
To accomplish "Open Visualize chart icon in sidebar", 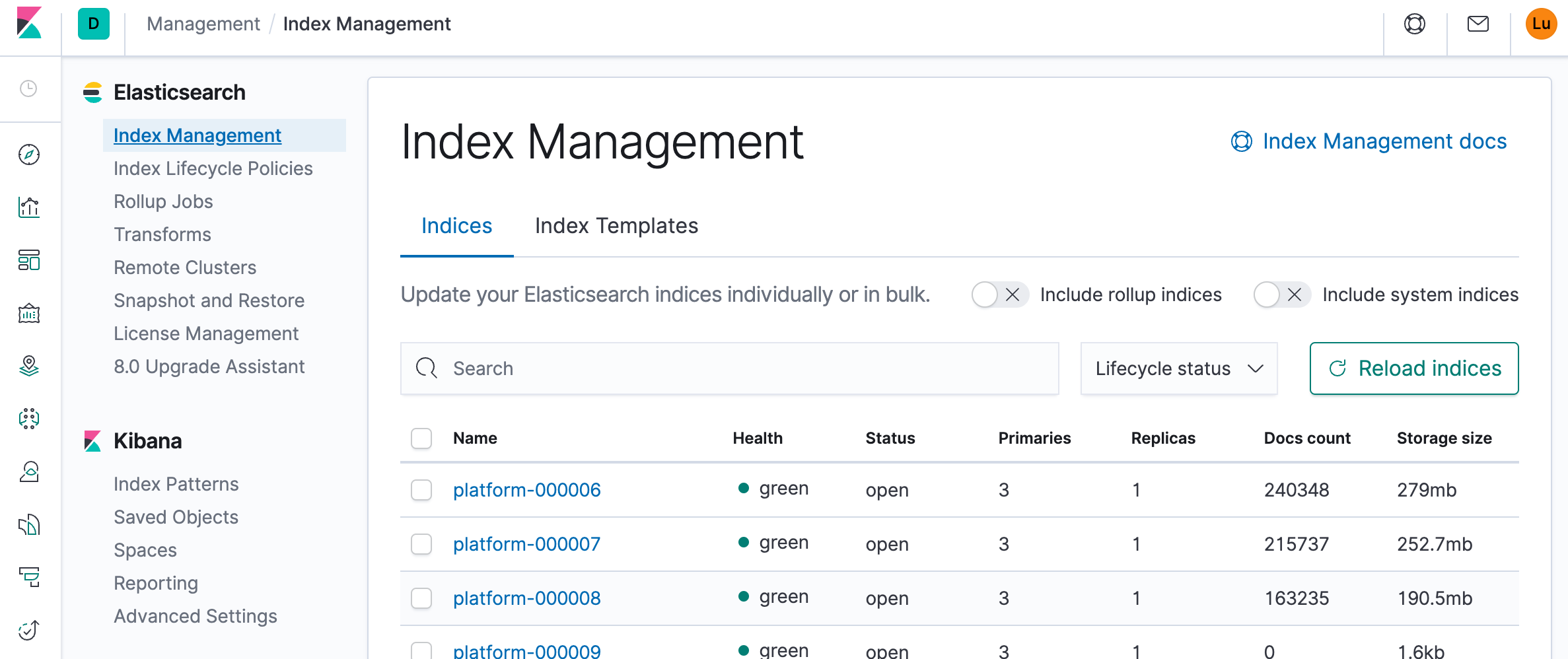I will coord(29,207).
